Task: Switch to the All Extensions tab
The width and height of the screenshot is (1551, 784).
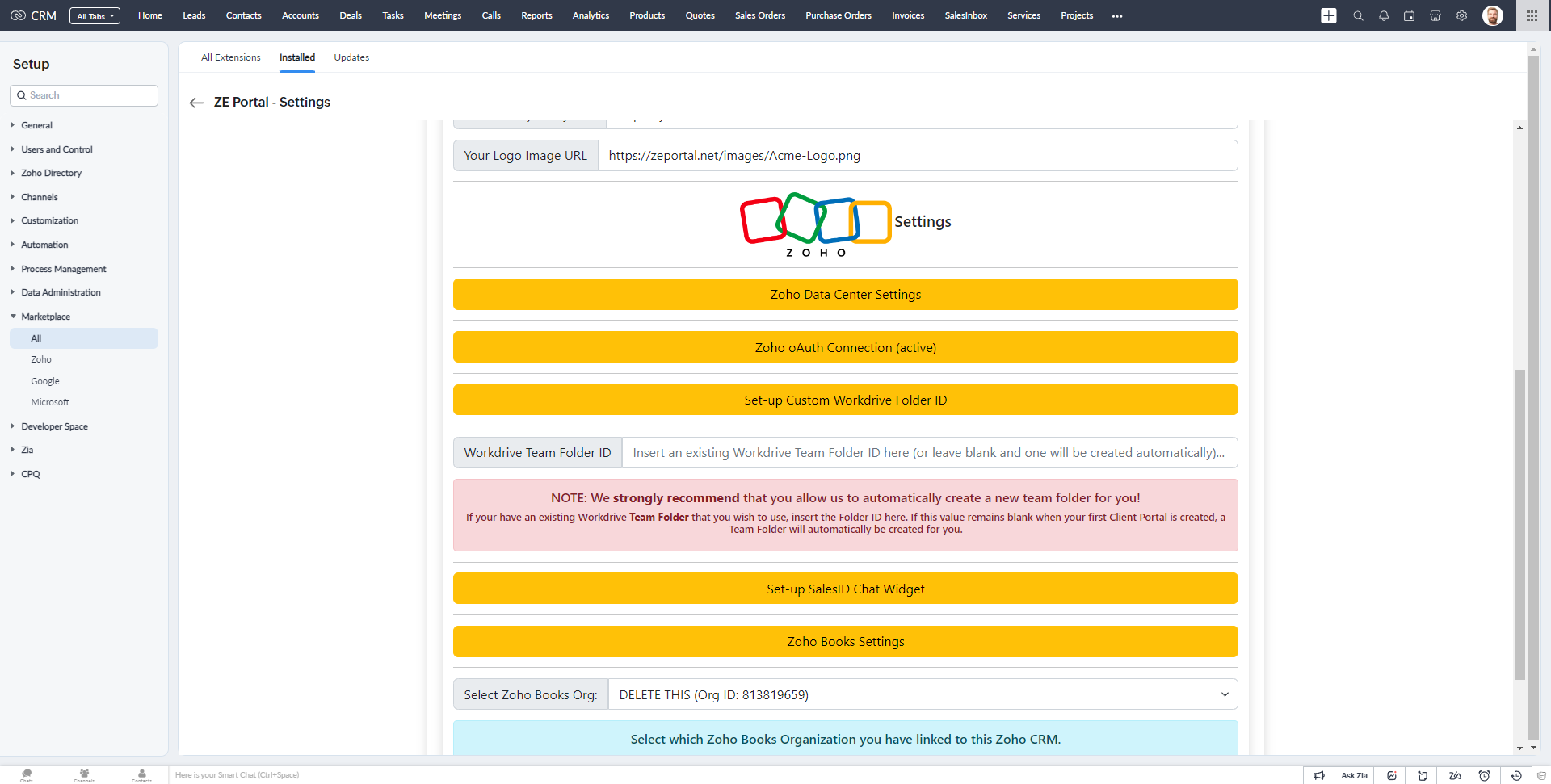Action: [231, 57]
